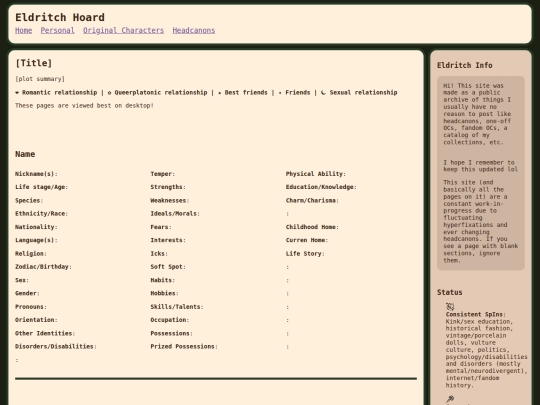540x405 pixels.
Task: Click the Religion: label
Action: point(31,253)
